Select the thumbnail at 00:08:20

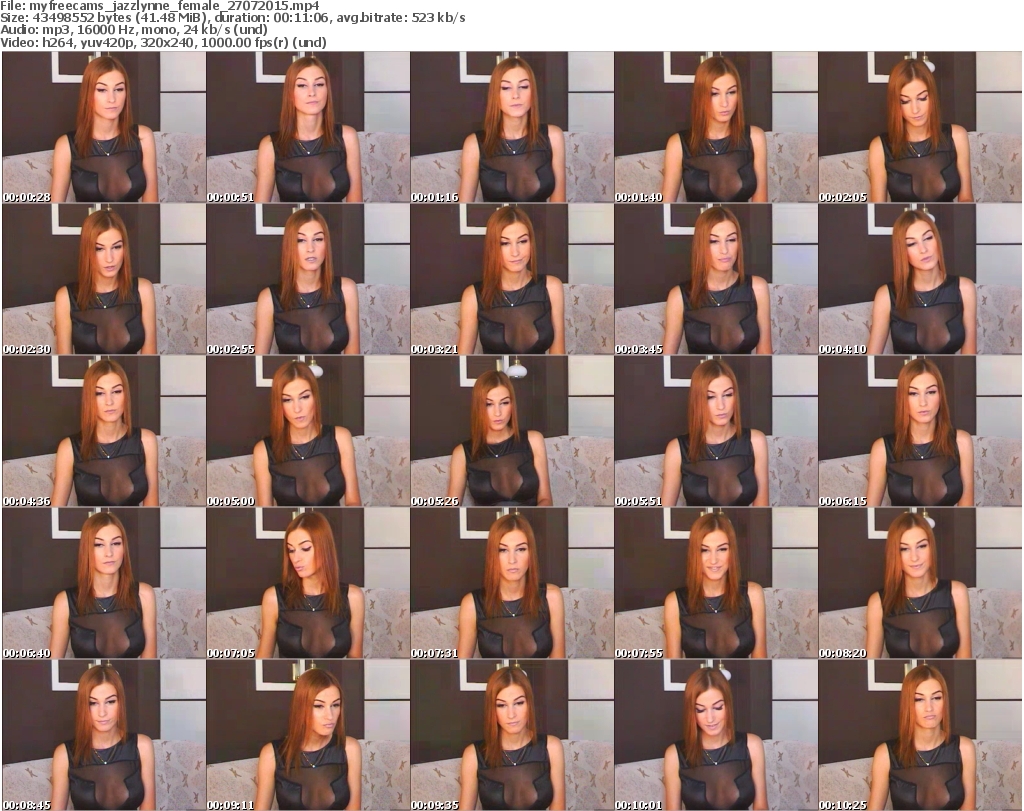(920, 584)
